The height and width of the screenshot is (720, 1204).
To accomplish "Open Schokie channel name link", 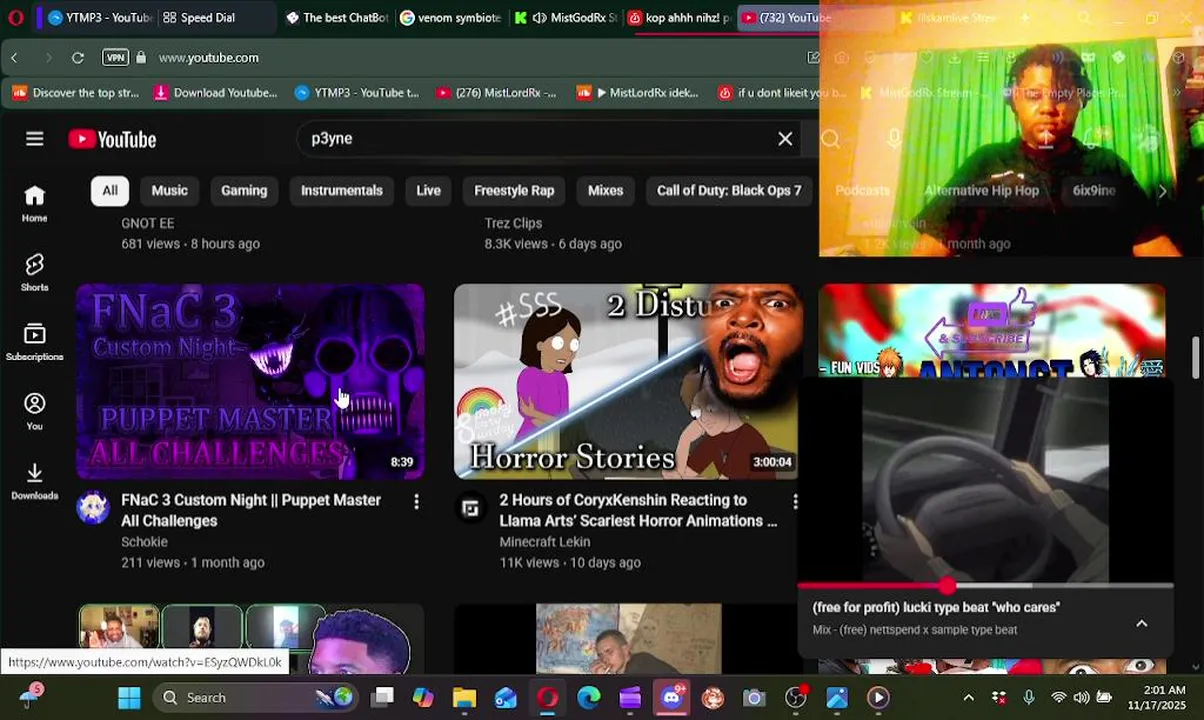I will coord(144,542).
